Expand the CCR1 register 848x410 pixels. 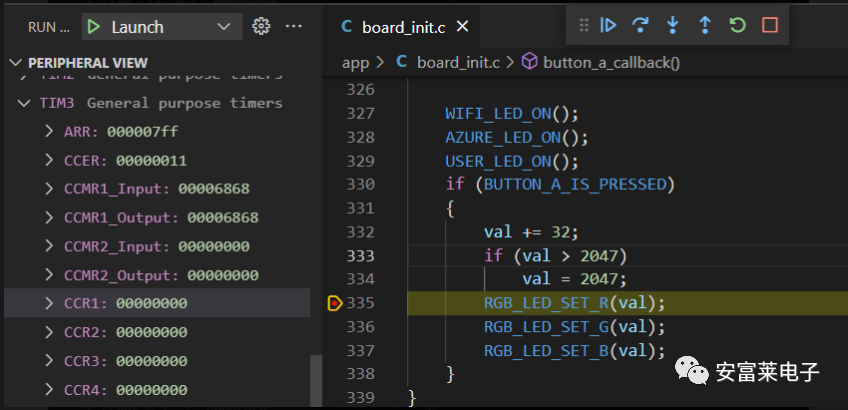pyautogui.click(x=49, y=303)
